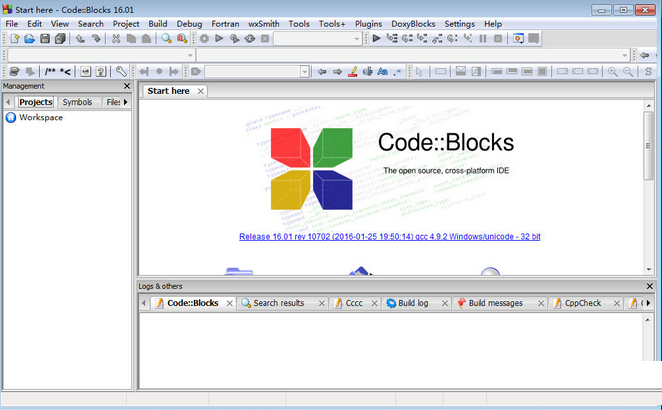Open the Debugging windows icon
This screenshot has width=662, height=410.
pyautogui.click(x=518, y=39)
